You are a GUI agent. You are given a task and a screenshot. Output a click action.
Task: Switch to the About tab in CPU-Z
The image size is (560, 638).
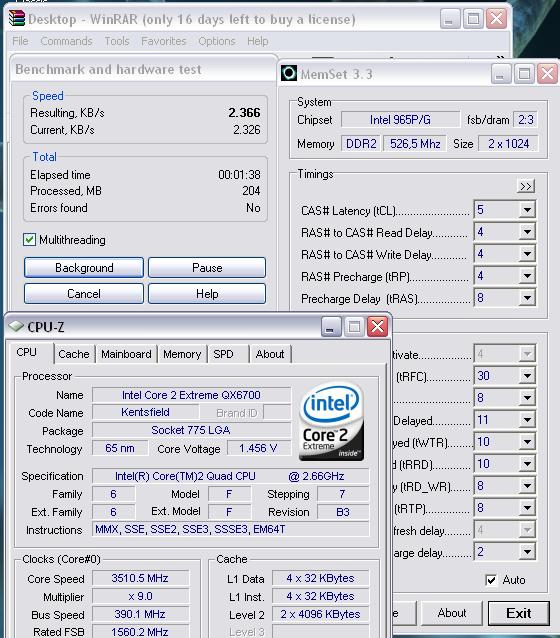coord(270,354)
